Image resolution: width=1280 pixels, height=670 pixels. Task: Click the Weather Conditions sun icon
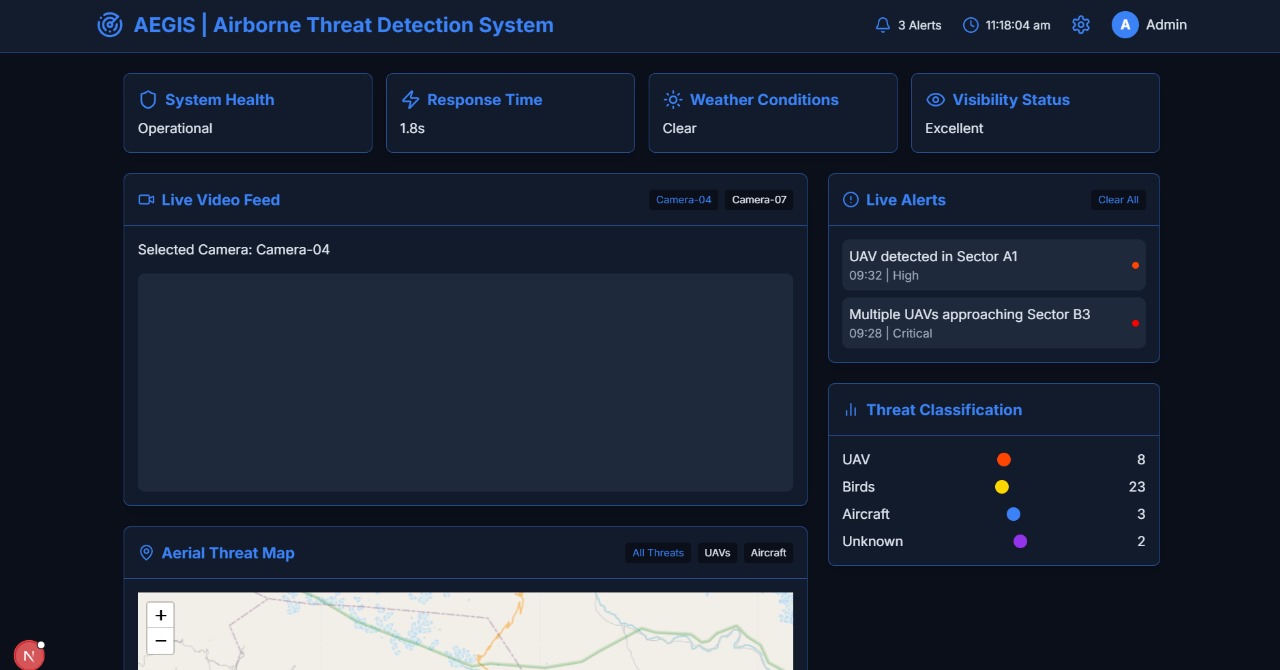click(x=673, y=100)
